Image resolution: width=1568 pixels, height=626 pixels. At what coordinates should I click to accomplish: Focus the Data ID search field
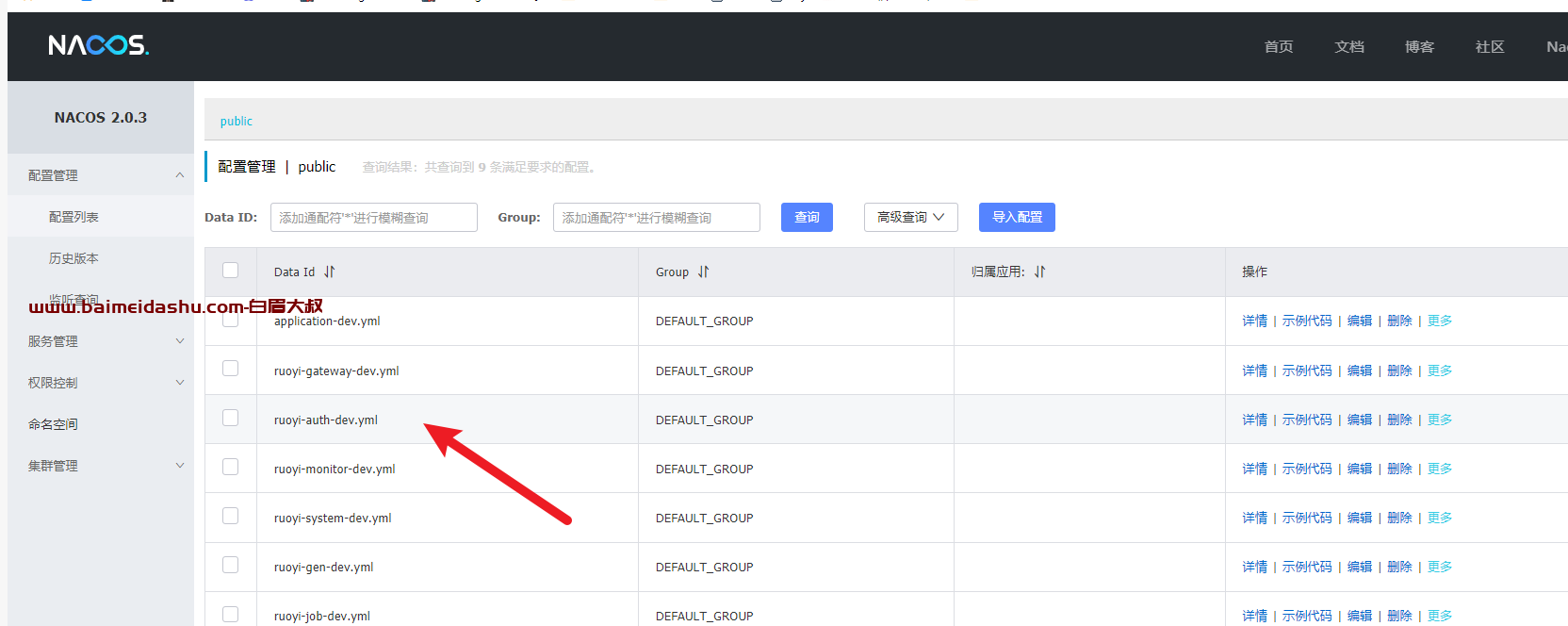pos(374,217)
